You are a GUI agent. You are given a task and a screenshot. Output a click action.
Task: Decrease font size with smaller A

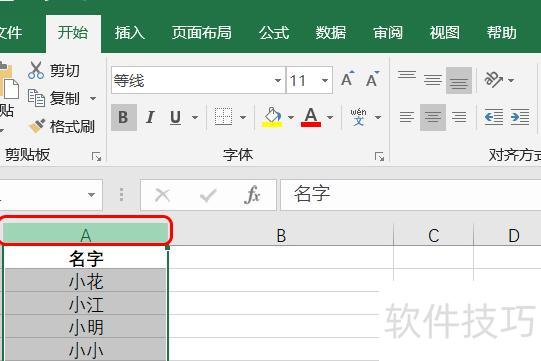373,79
